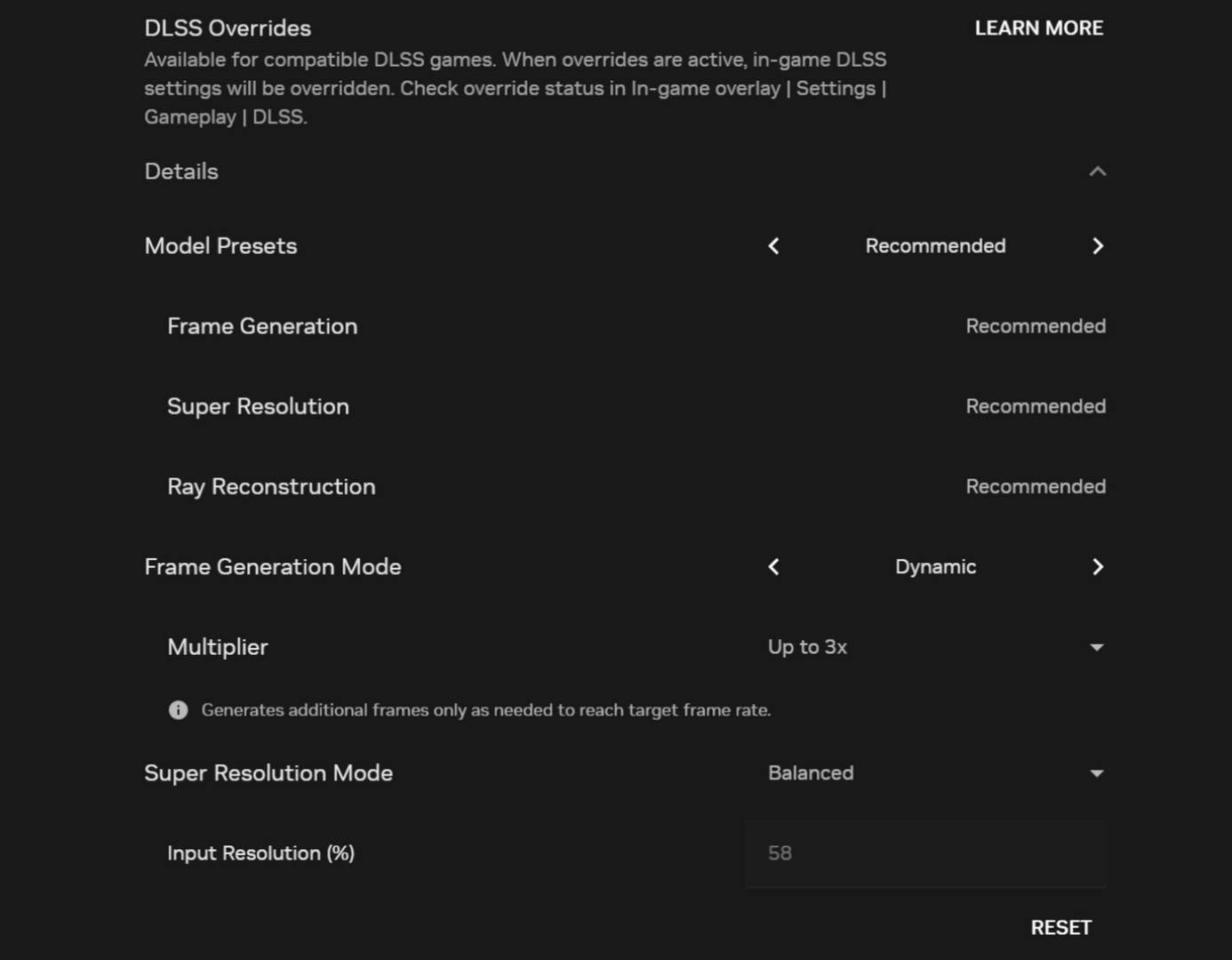
Task: Switch Frame Generation Mode to next option
Action: (x=1098, y=567)
